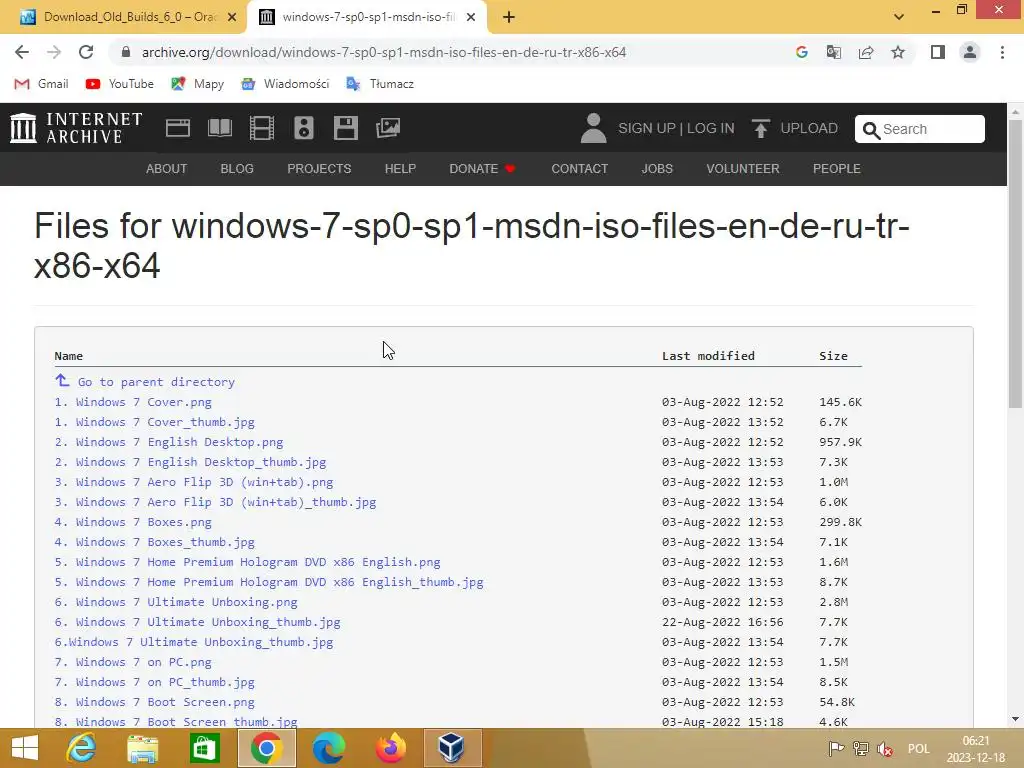Open 1. Windows 7 Cover.png
Image resolution: width=1024 pixels, height=768 pixels.
pos(133,402)
